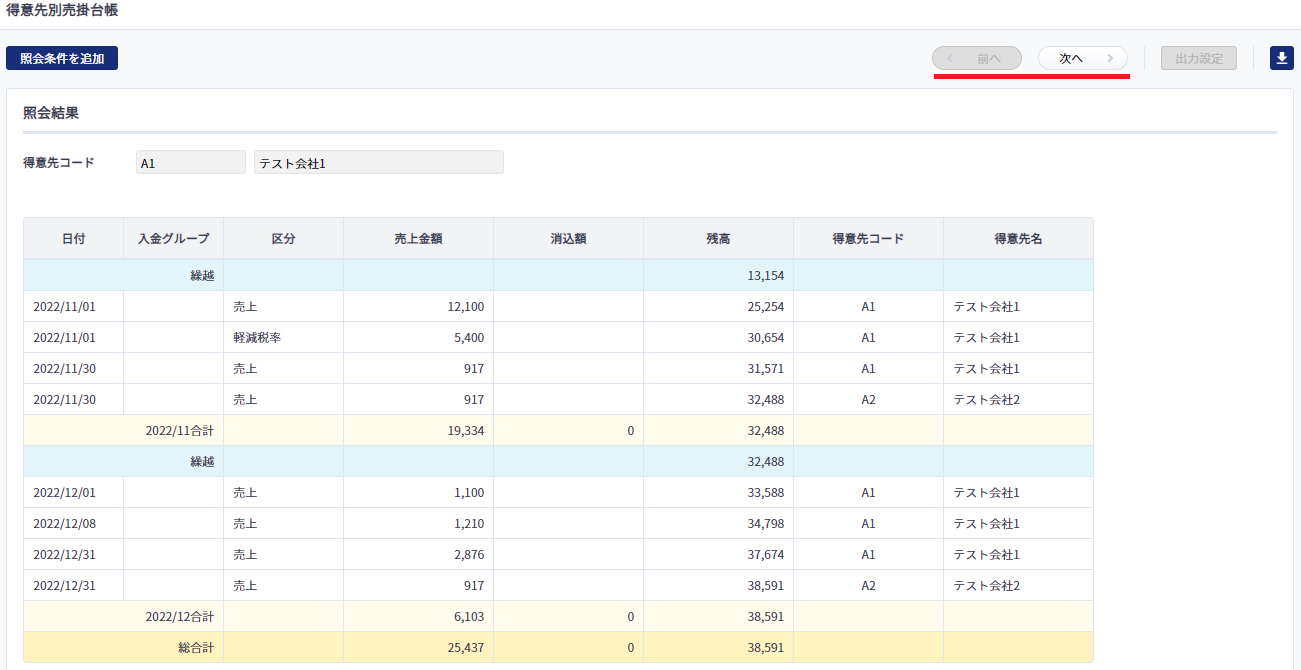Image resolution: width=1301 pixels, height=670 pixels.
Task: Click the sales amount 1,210
Action: click(469, 524)
